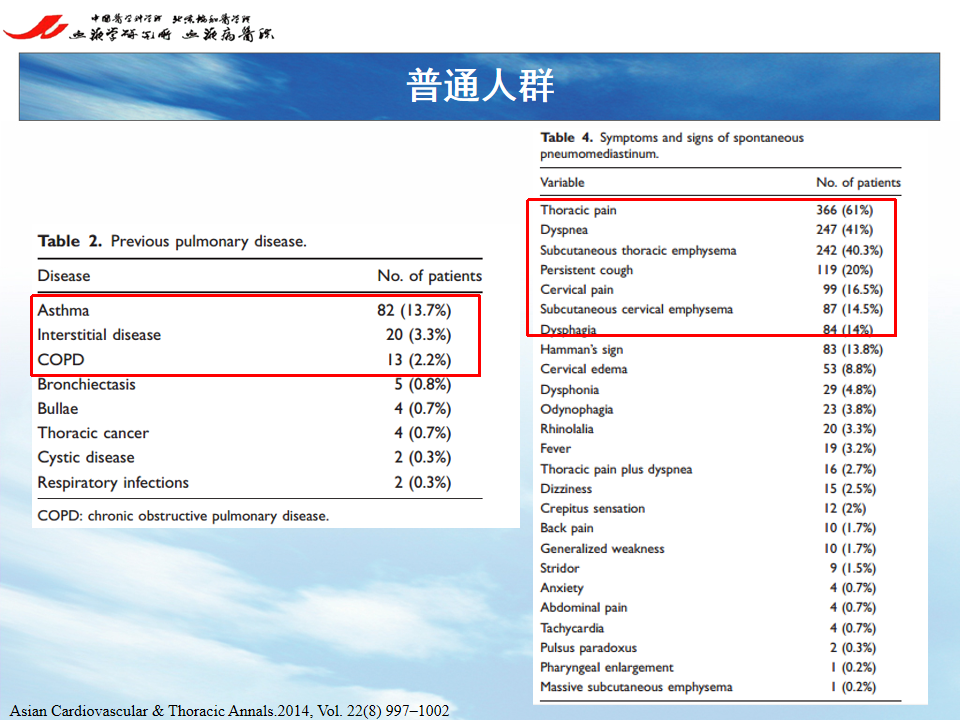Click the 'Dizziness' row label
The image size is (960, 720).
566,489
